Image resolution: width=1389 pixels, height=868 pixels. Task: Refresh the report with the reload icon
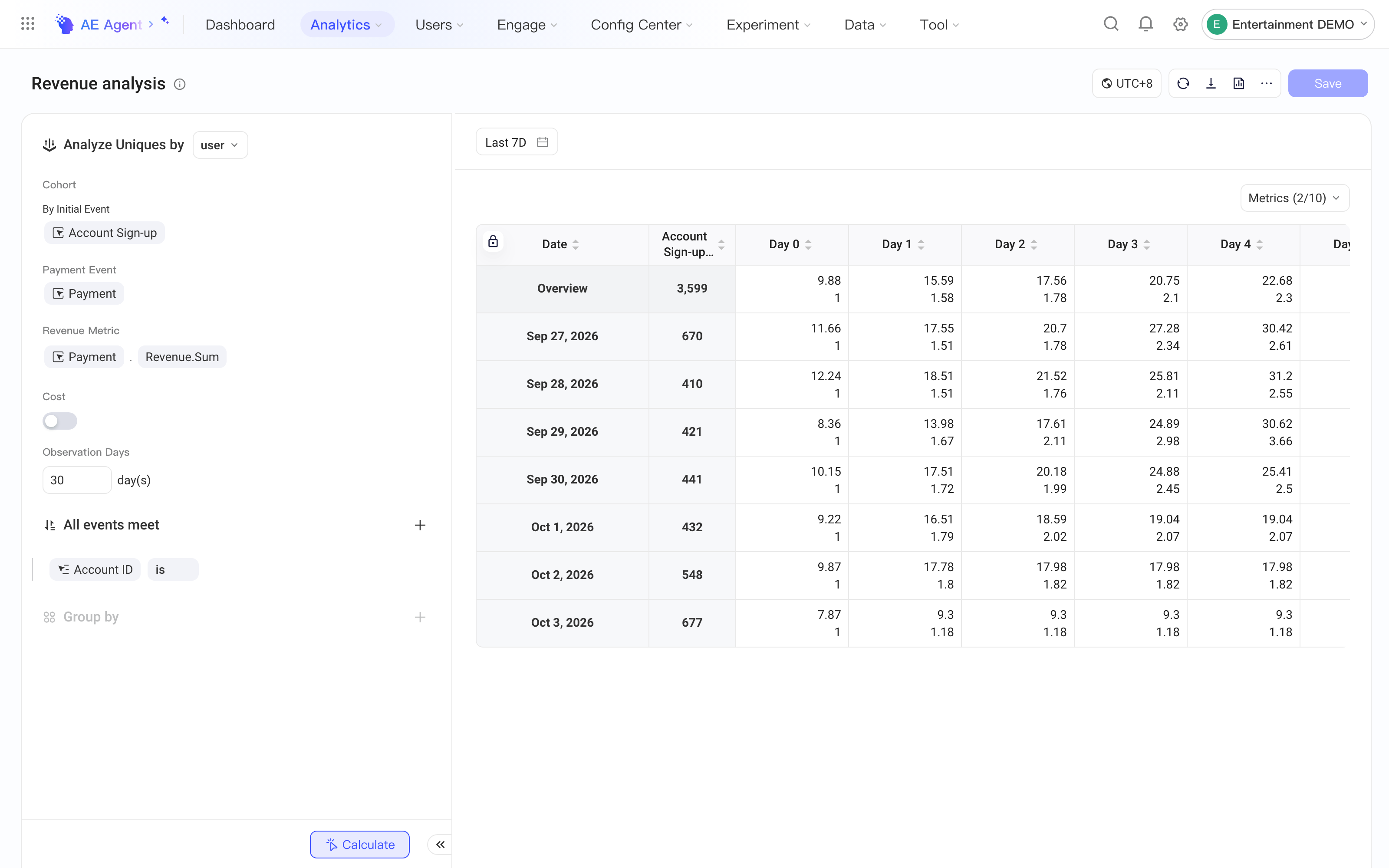pyautogui.click(x=1183, y=84)
